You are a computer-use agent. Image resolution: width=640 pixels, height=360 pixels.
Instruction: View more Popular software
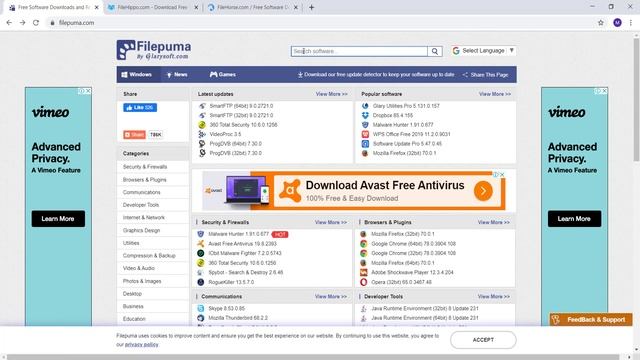[x=495, y=94]
